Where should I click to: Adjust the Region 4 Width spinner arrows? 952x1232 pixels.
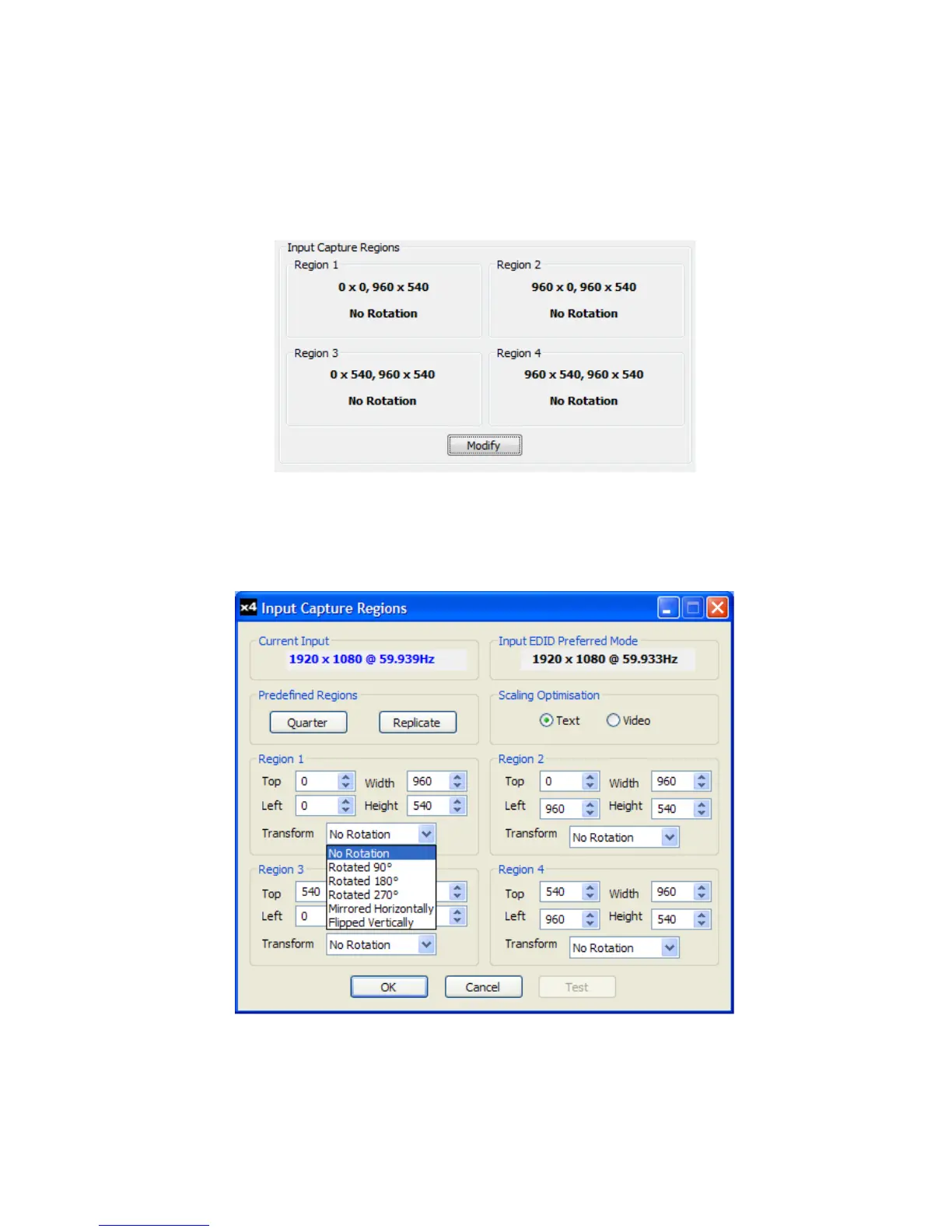(x=702, y=891)
